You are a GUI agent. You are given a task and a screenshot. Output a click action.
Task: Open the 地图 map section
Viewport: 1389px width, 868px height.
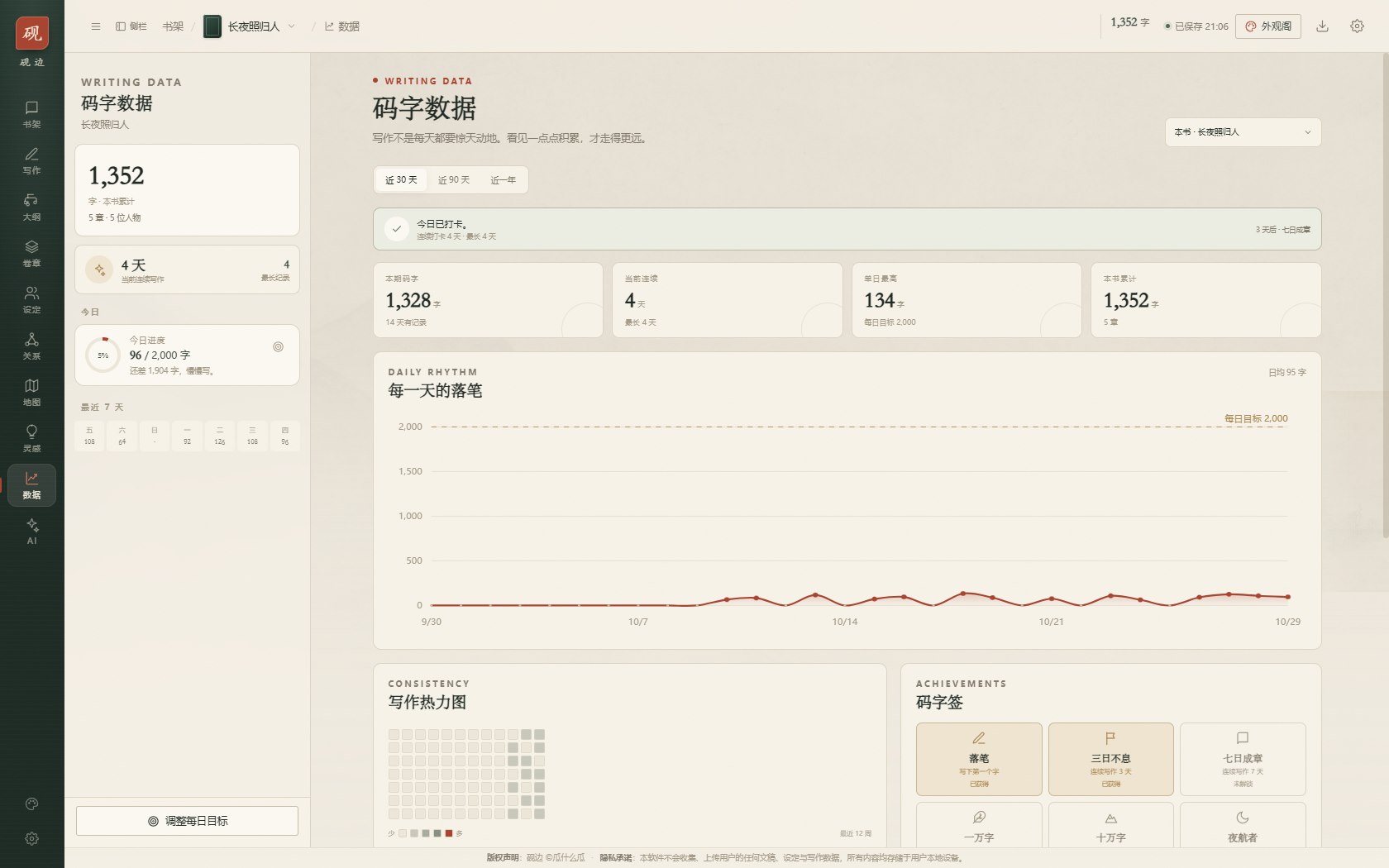click(x=31, y=392)
